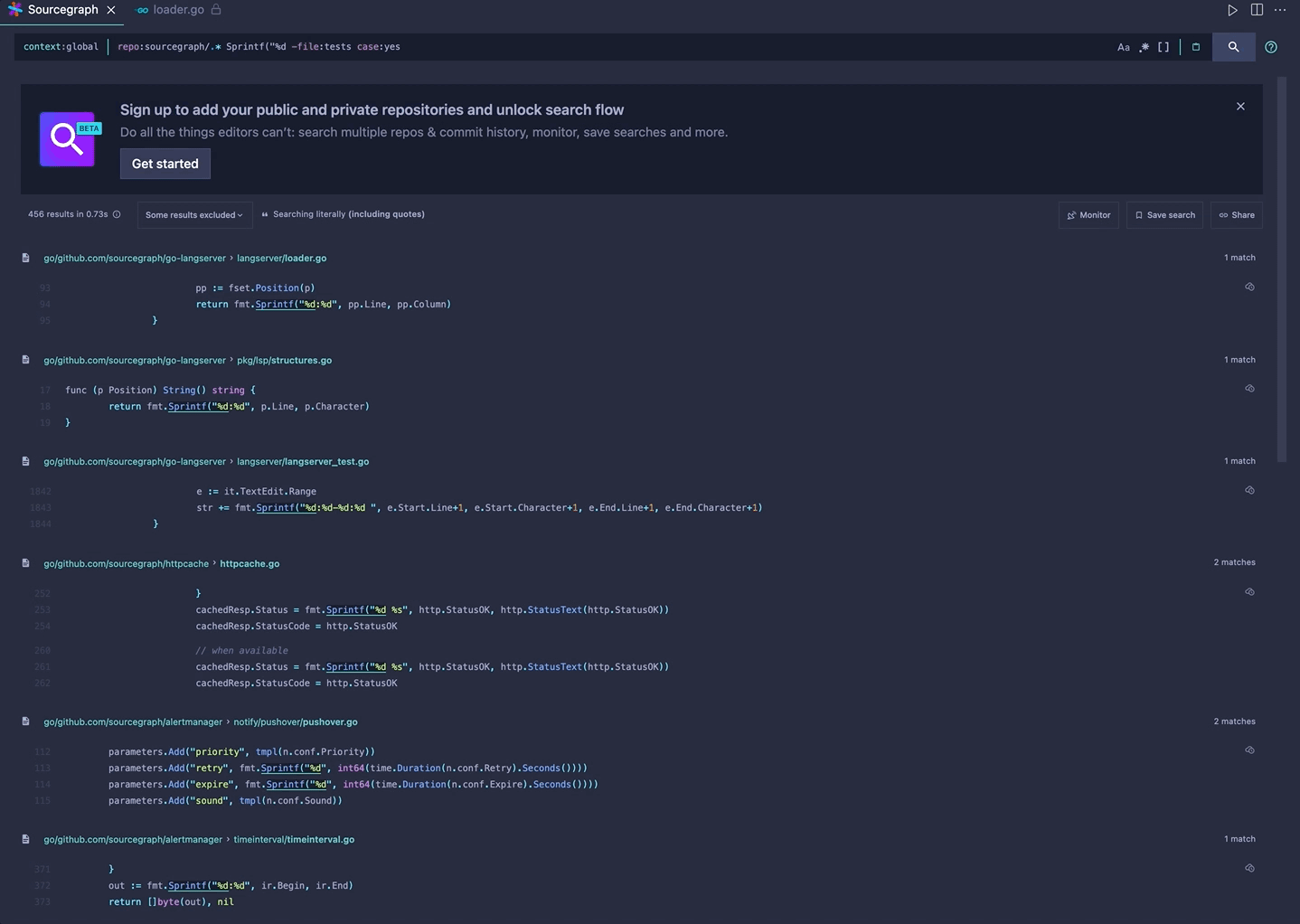Open the timeinterval/timeinterval.go file link
Viewport: 1300px width, 924px height.
pos(294,840)
